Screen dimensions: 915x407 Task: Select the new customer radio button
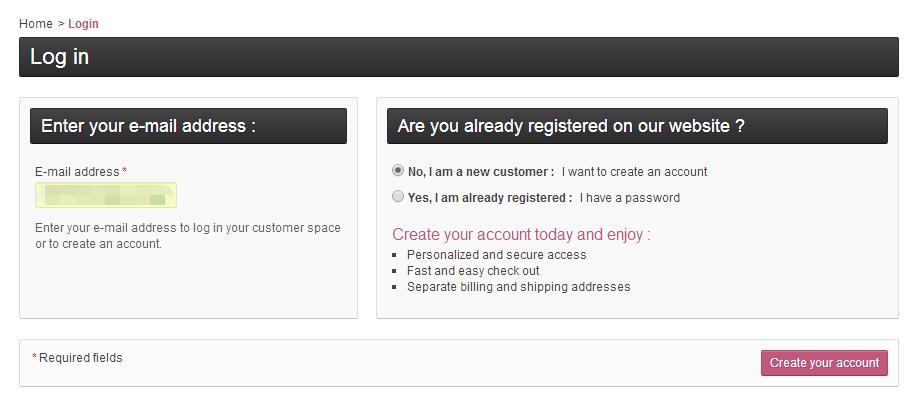click(398, 171)
